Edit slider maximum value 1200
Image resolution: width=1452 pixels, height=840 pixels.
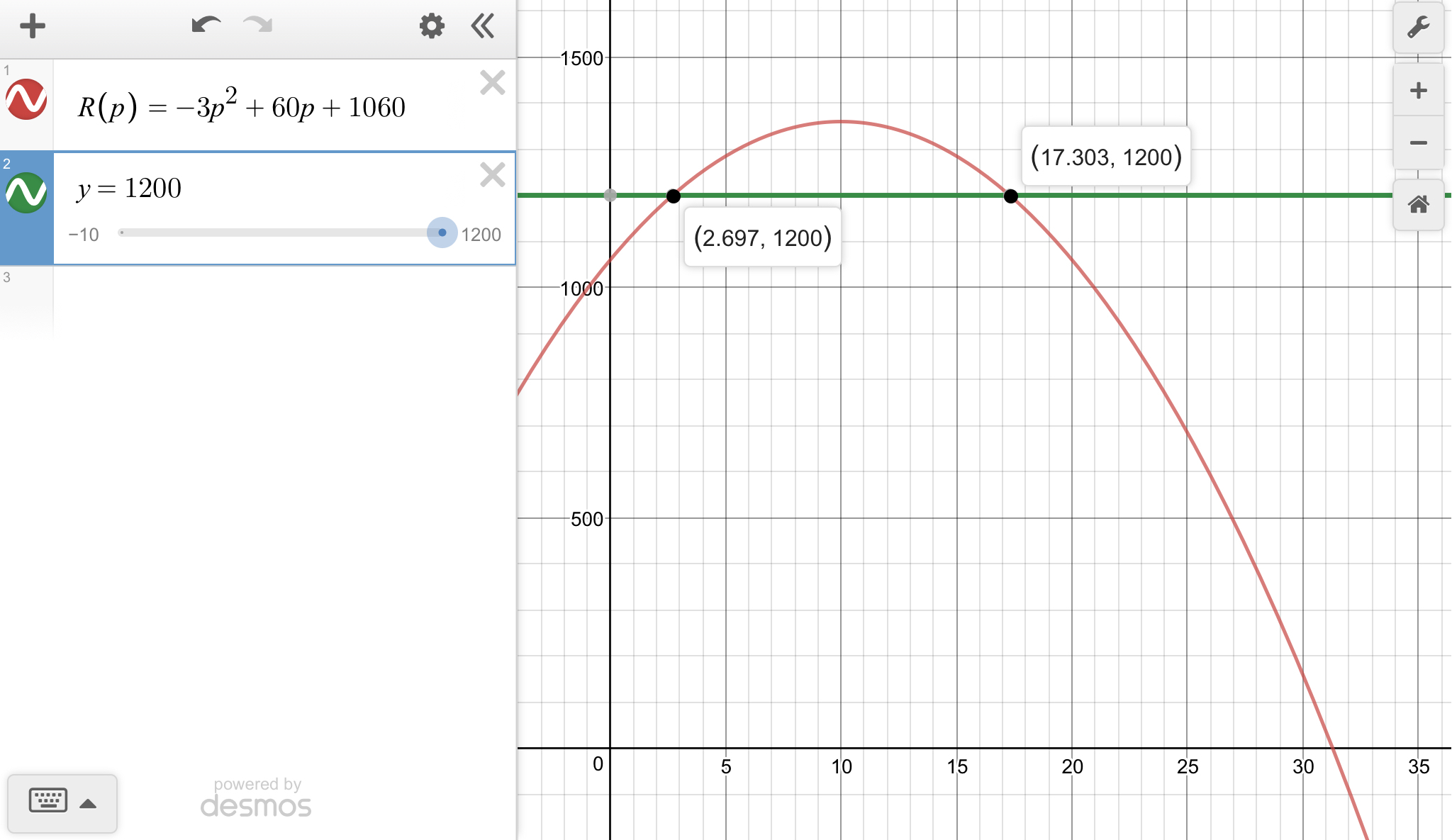click(481, 235)
